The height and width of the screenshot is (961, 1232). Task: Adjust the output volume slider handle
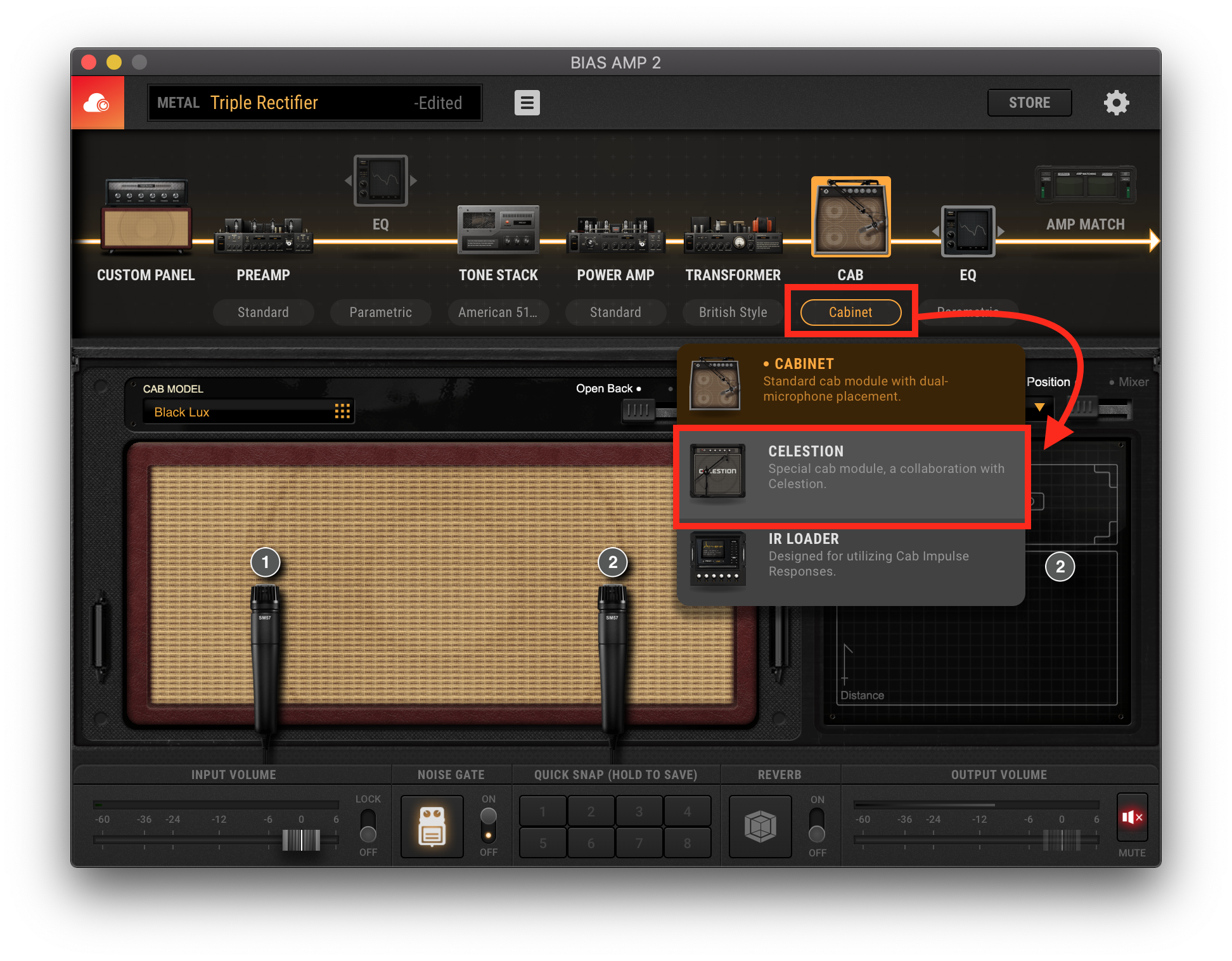click(1062, 840)
